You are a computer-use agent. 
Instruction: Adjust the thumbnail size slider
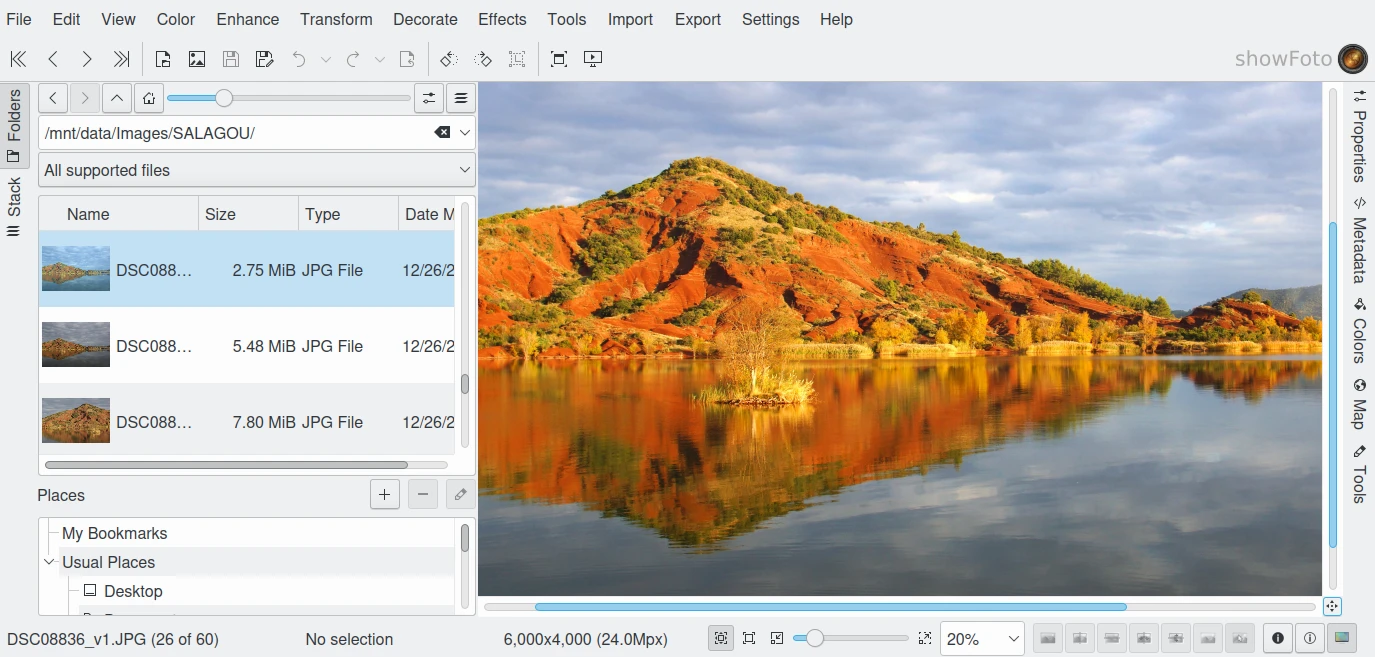pyautogui.click(x=224, y=98)
